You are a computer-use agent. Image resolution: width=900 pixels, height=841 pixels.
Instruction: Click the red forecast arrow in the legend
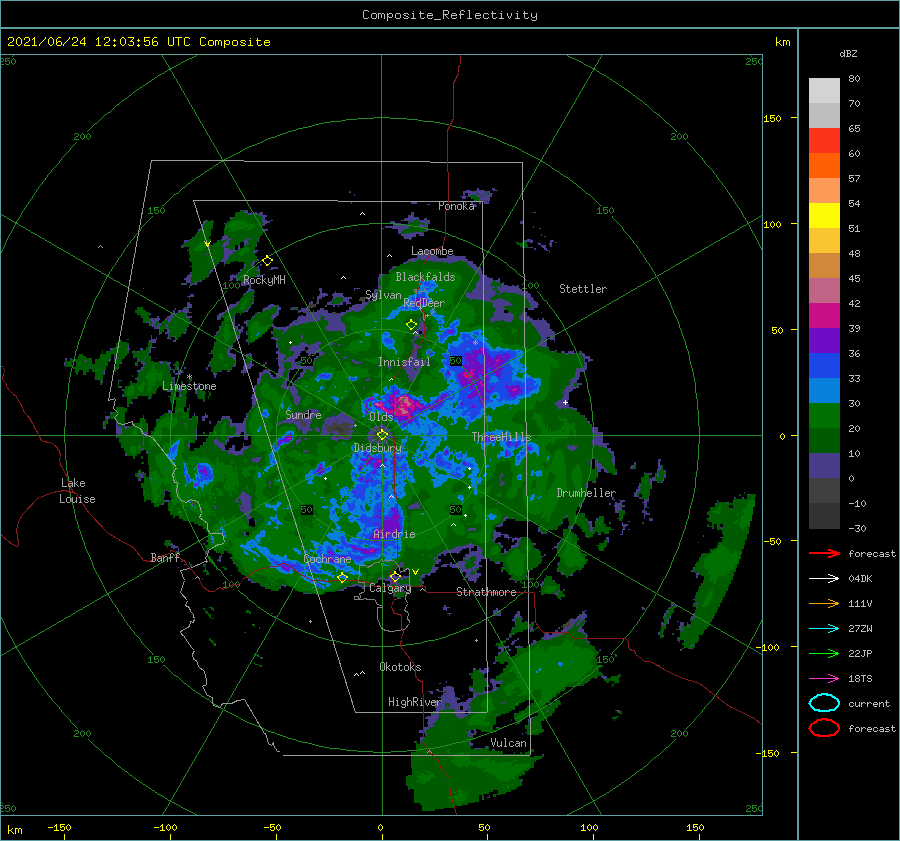point(824,553)
